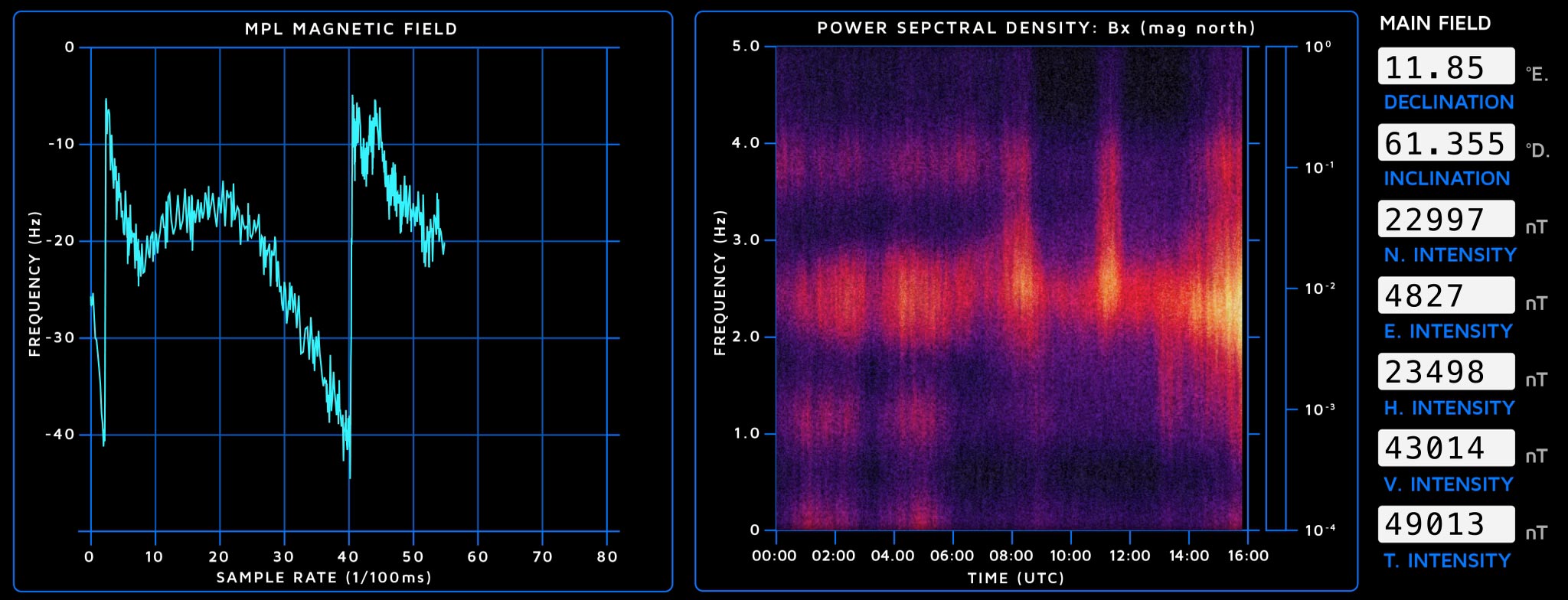The image size is (1568, 600).
Task: Click the 08:00 tick on the time axis
Action: pyautogui.click(x=1011, y=556)
